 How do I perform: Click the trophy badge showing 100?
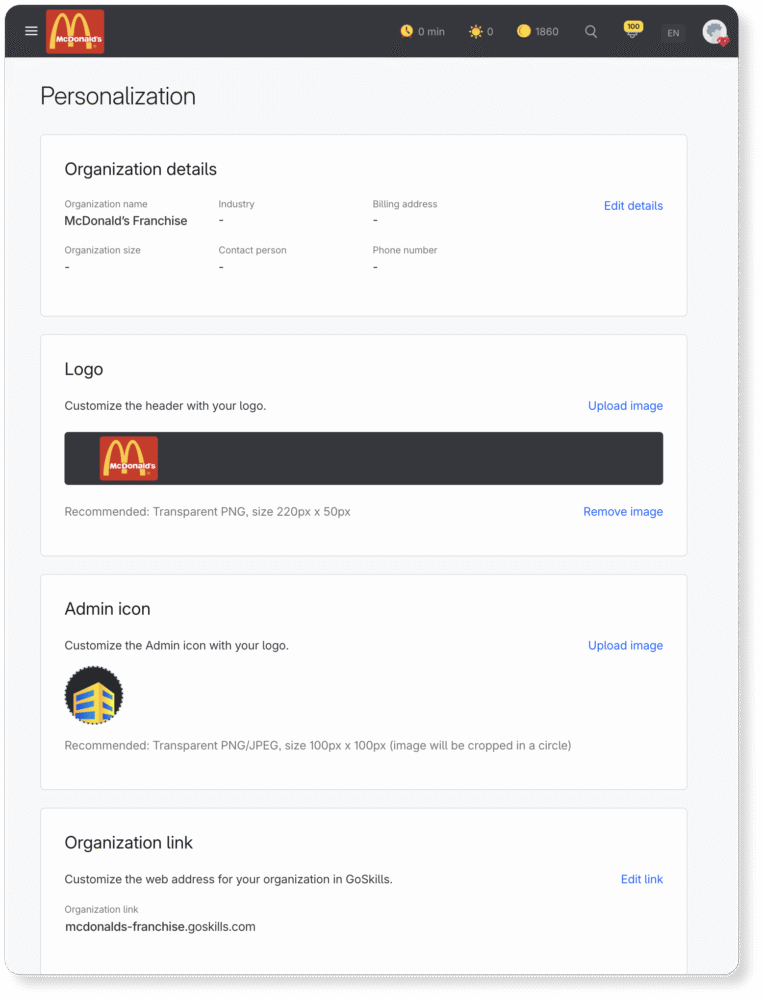(x=632, y=29)
